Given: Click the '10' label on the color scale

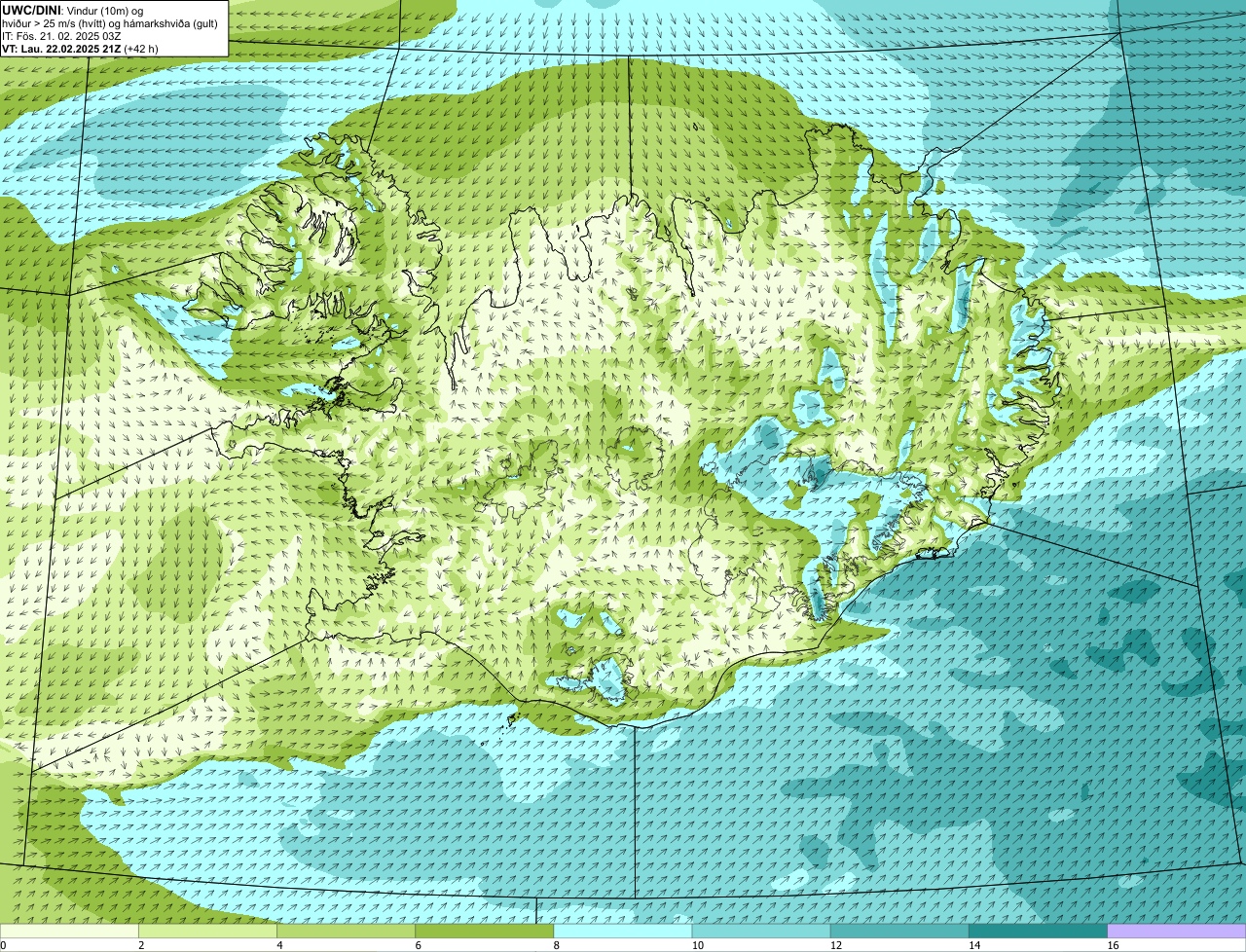Looking at the screenshot, I should click(x=697, y=945).
